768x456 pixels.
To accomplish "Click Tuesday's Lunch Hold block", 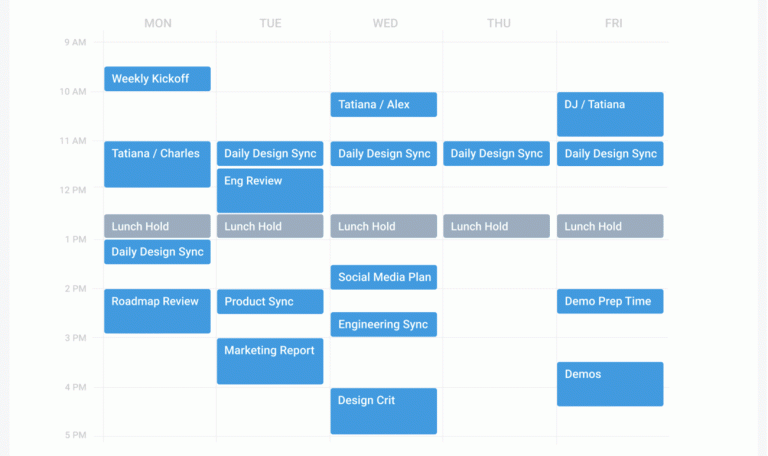I will click(x=270, y=226).
